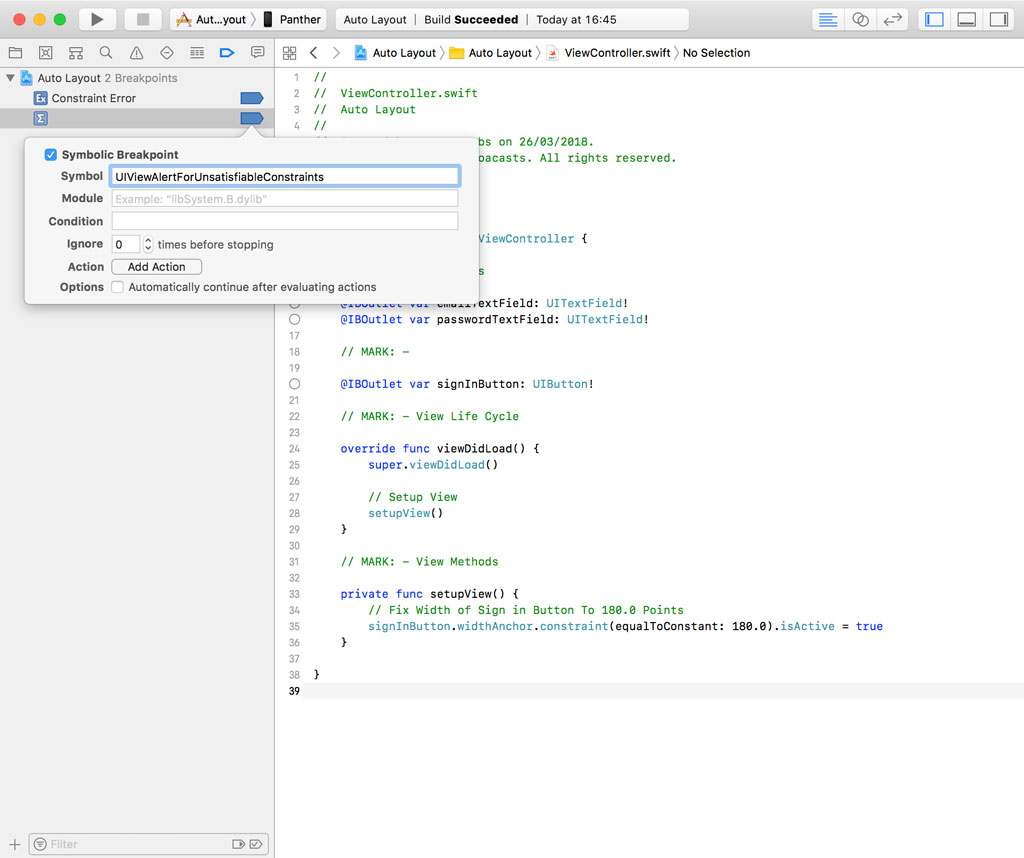Increment the Ignore times stepper
The image size is (1024, 858).
point(148,240)
